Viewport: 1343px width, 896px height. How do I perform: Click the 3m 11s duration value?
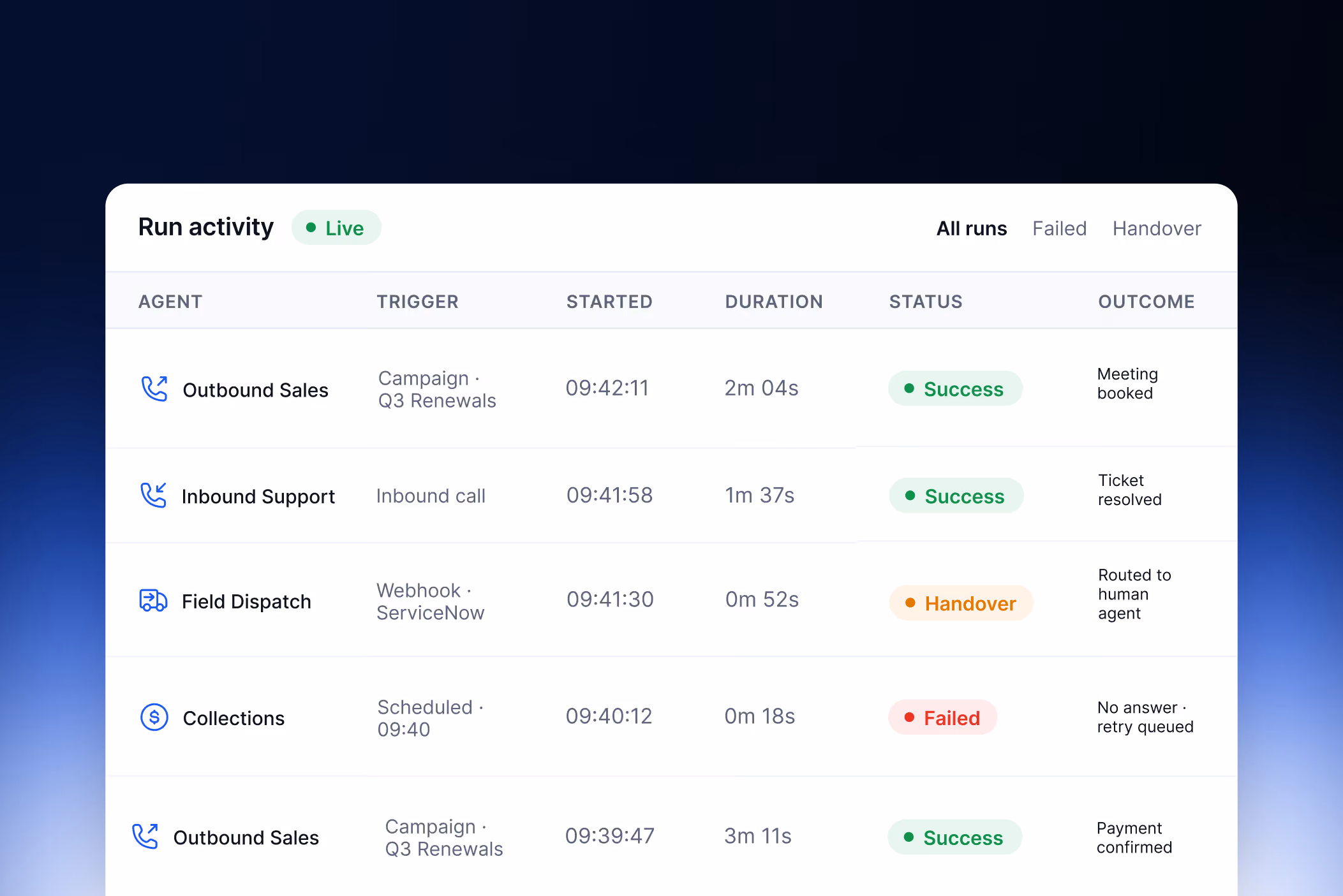(757, 835)
